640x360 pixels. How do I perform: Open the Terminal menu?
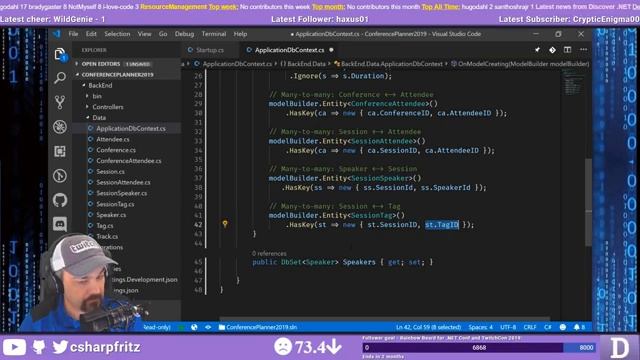tap(214, 34)
